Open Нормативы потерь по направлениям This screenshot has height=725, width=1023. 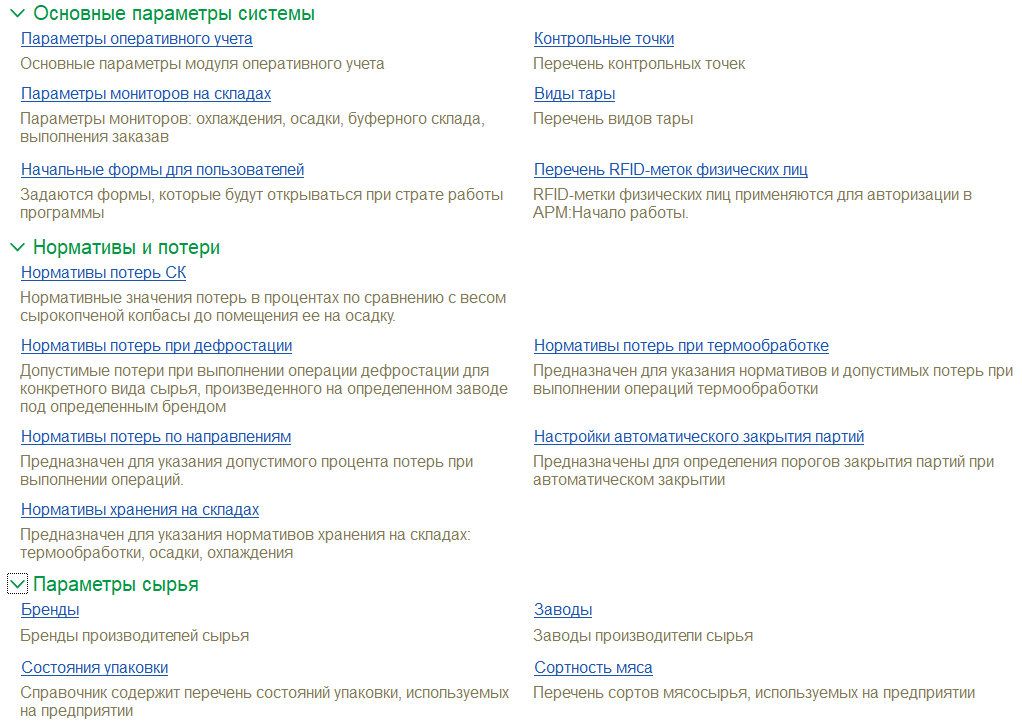(156, 437)
